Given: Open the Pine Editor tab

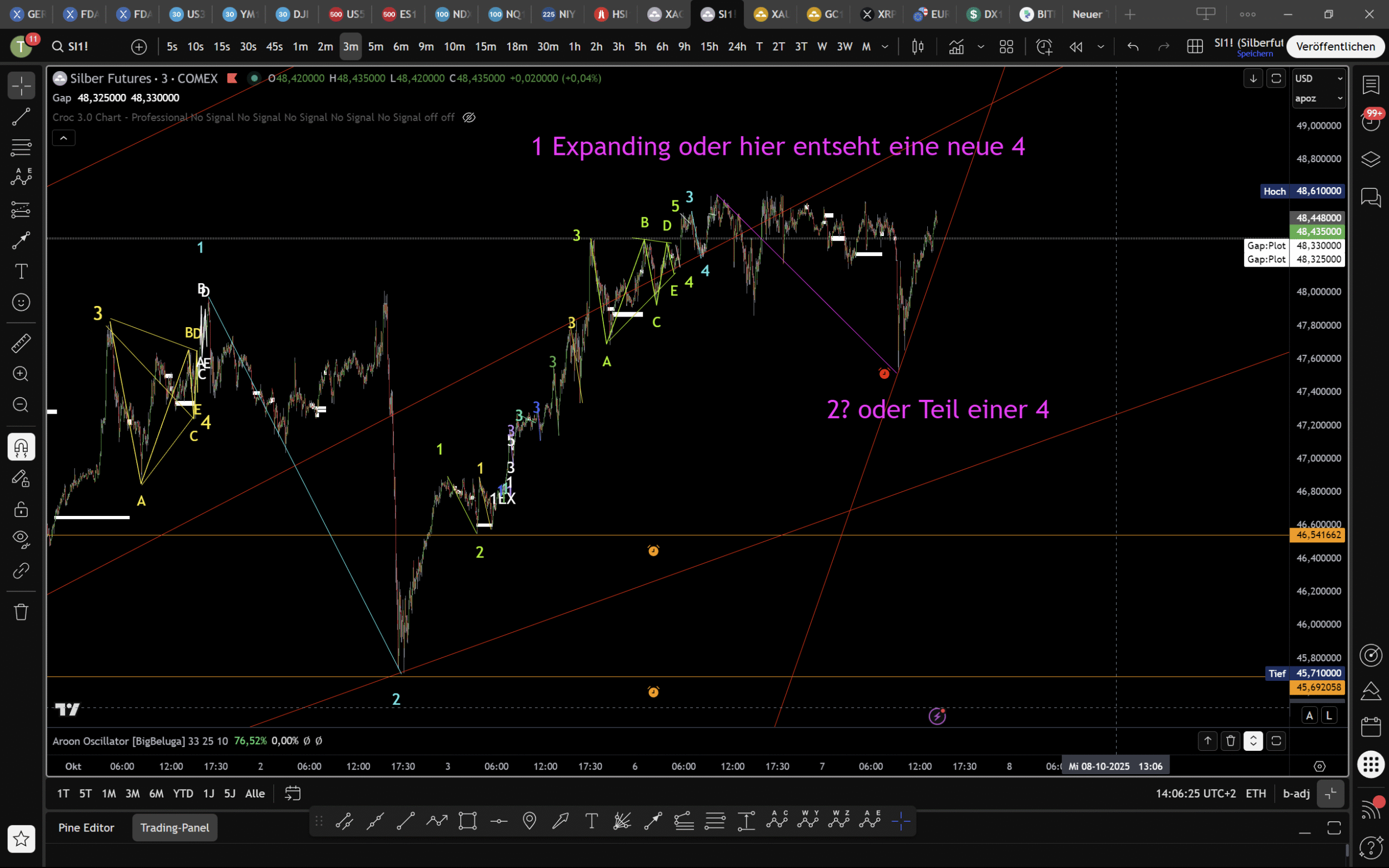Looking at the screenshot, I should tap(86, 828).
